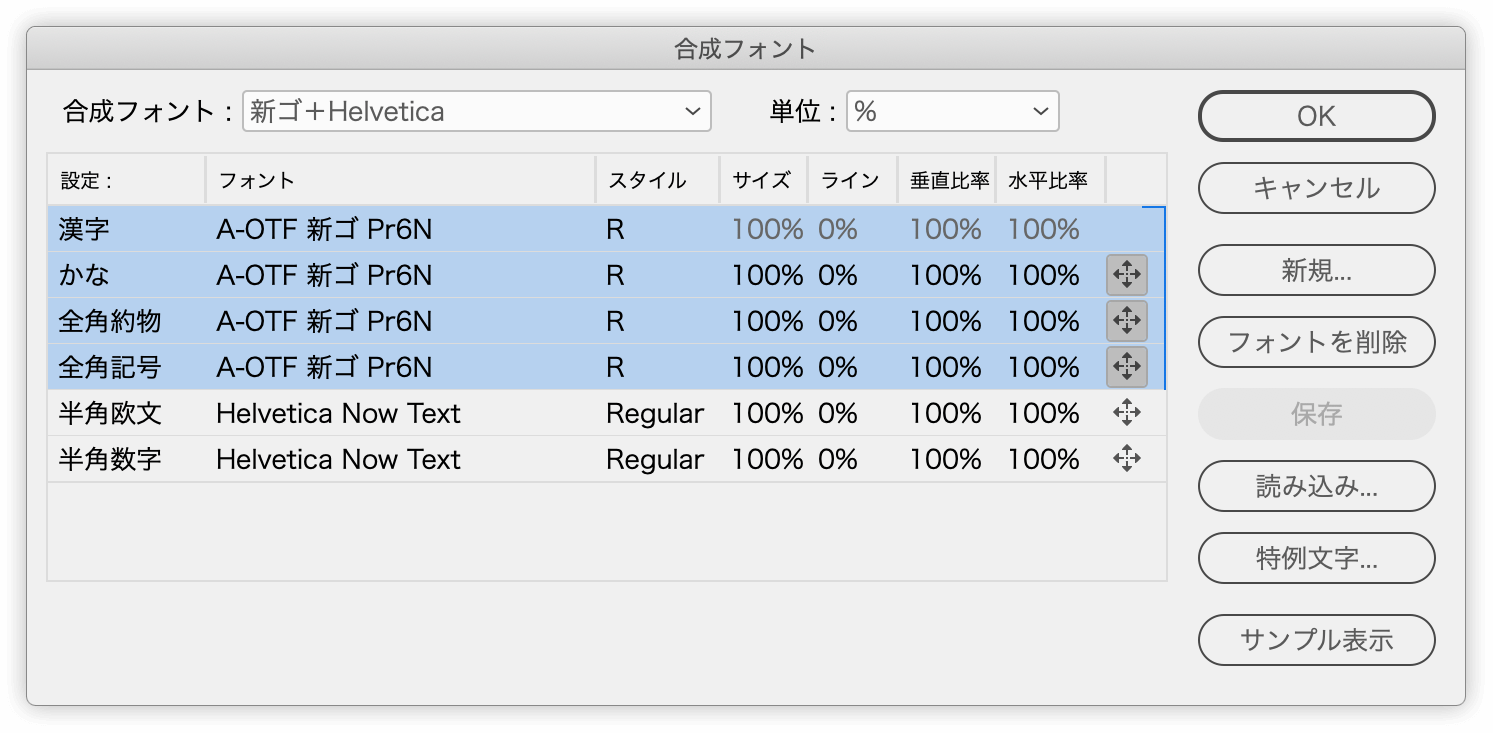Click horizontal scale 100% in かな row
The height and width of the screenshot is (733, 1493).
[x=1043, y=275]
